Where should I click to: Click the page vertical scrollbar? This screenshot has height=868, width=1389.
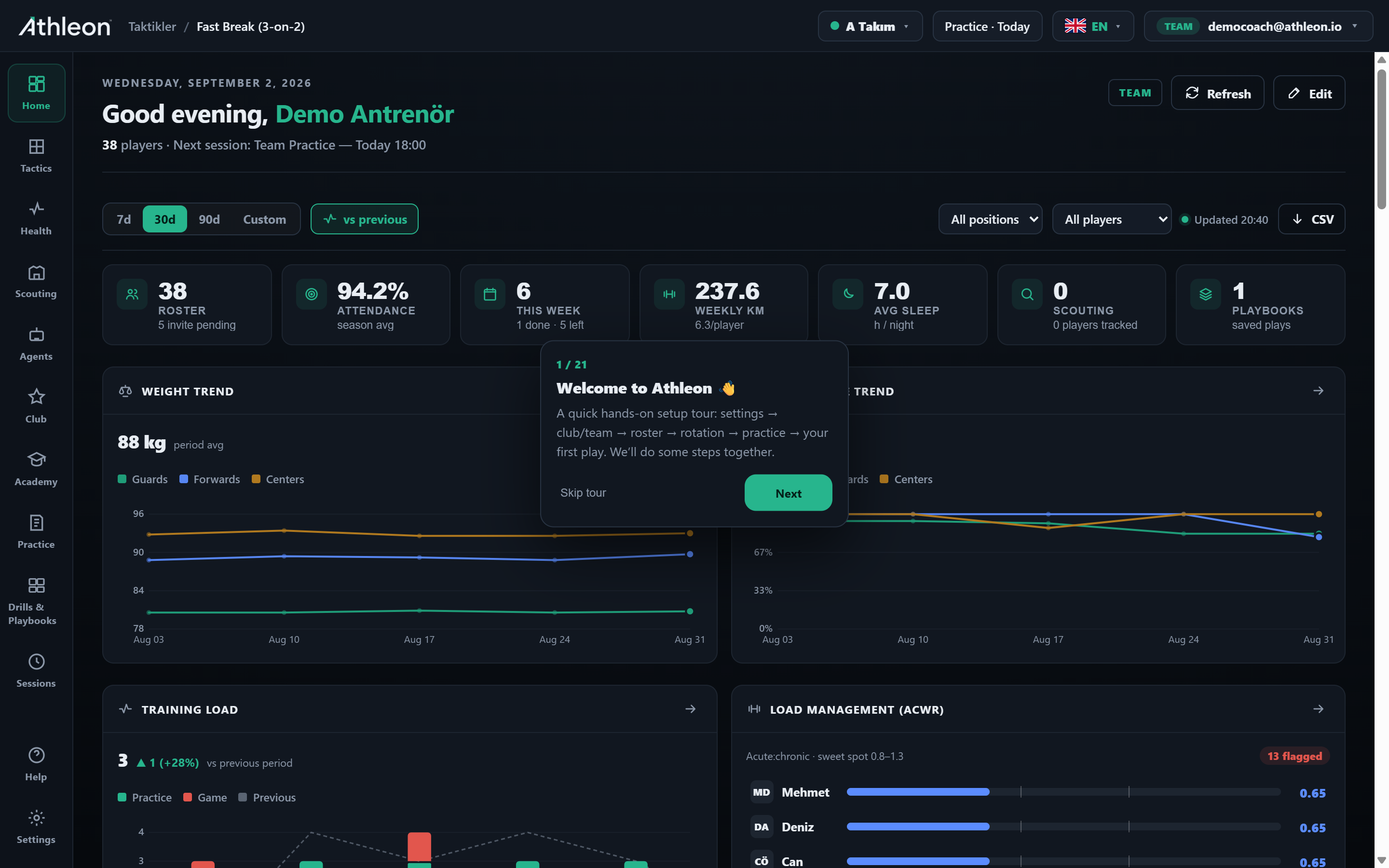coord(1382,139)
